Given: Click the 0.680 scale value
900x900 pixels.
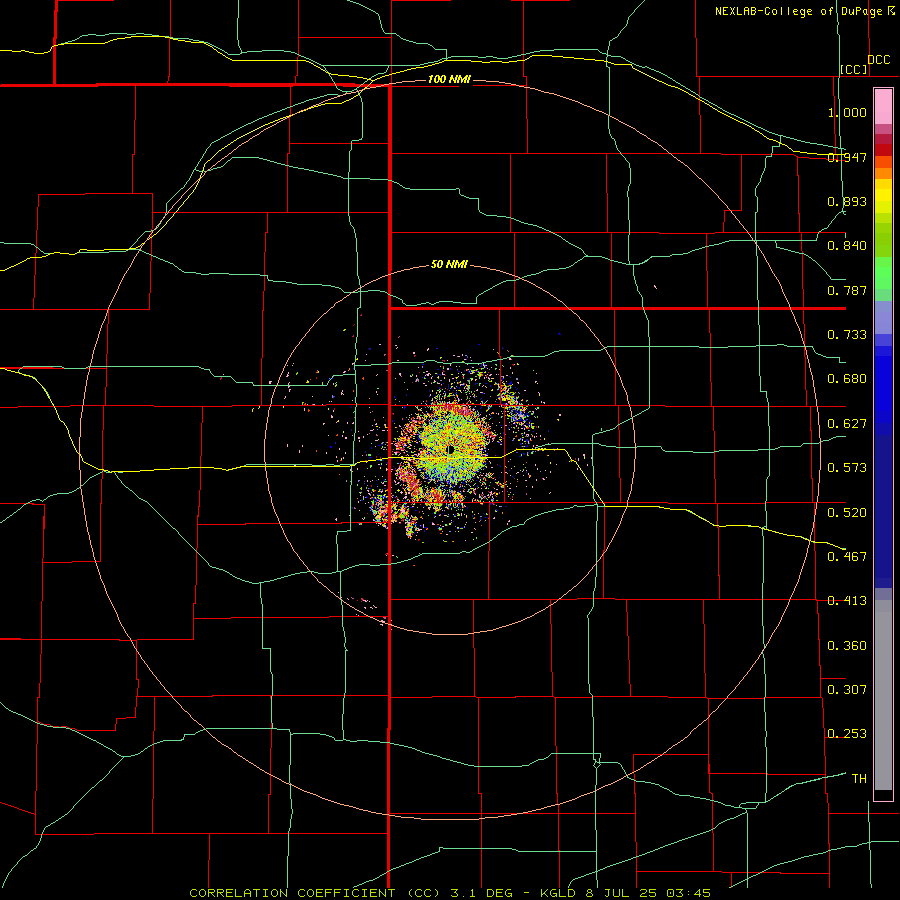Looking at the screenshot, I should pyautogui.click(x=847, y=379).
